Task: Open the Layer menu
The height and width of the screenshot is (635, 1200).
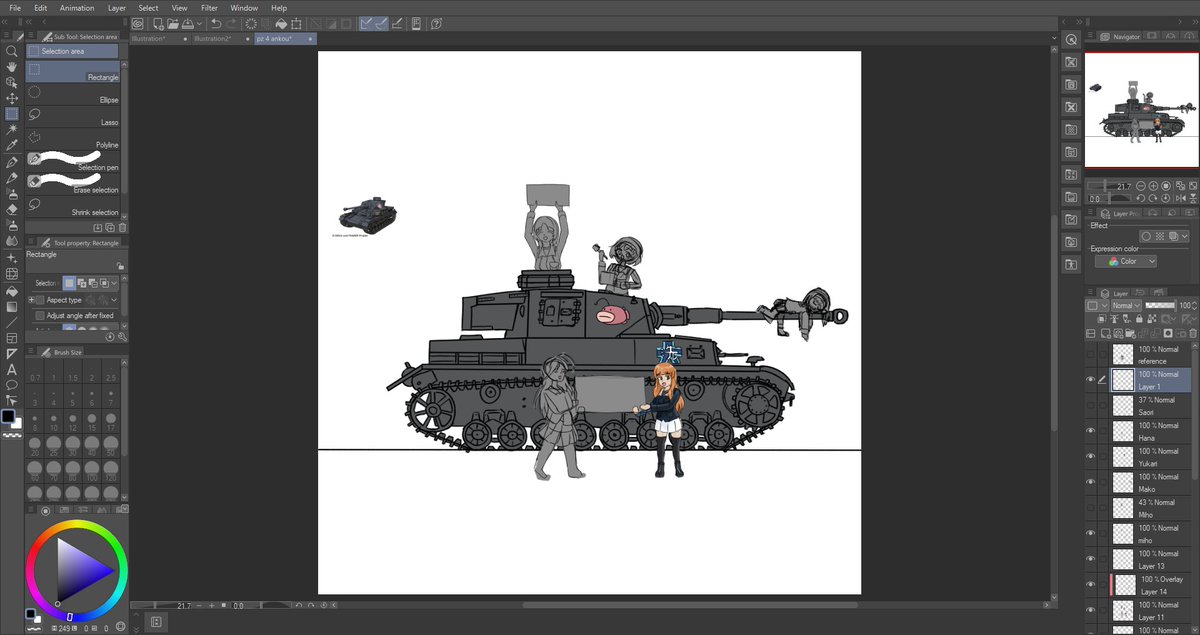Action: click(117, 7)
